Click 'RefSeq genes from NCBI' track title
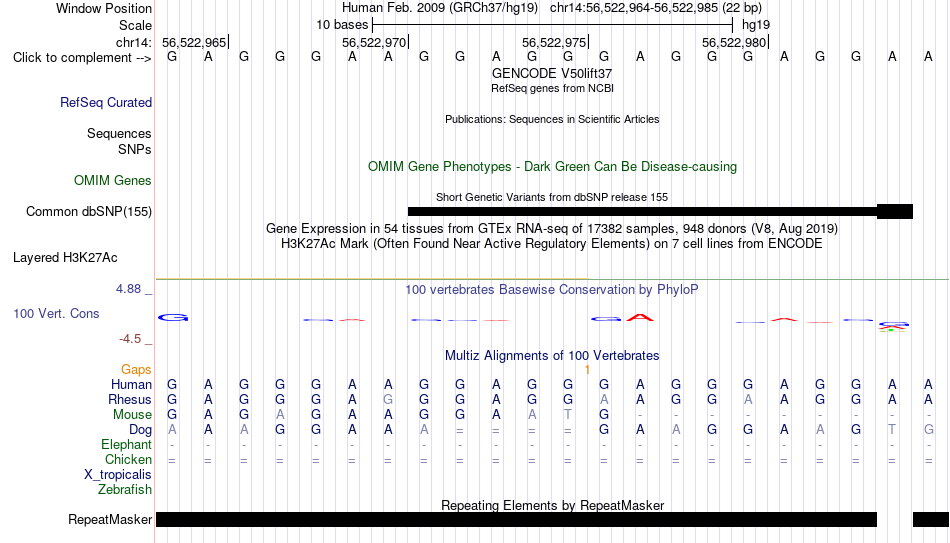 click(552, 88)
